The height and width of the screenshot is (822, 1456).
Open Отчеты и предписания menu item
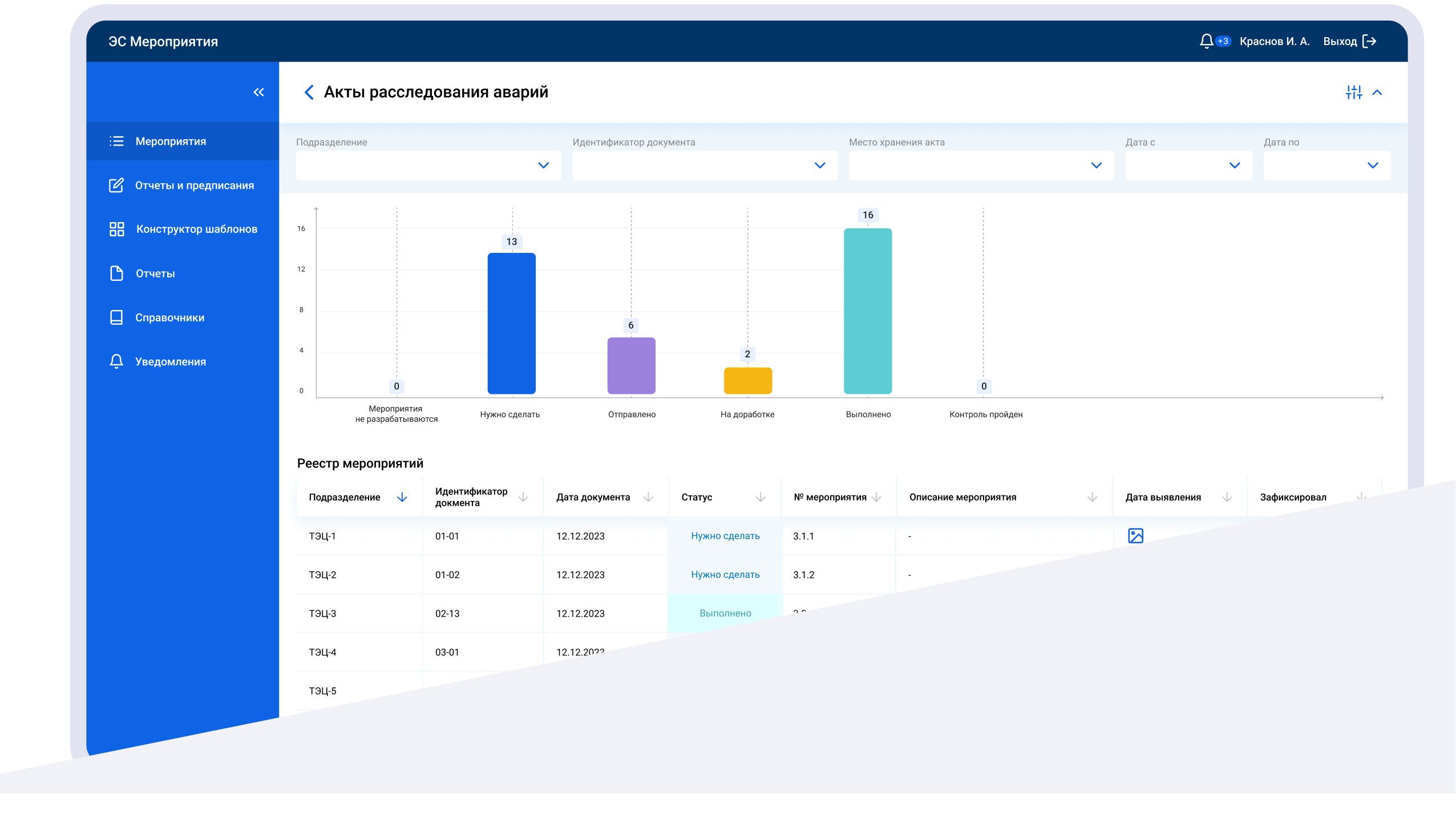pos(194,186)
